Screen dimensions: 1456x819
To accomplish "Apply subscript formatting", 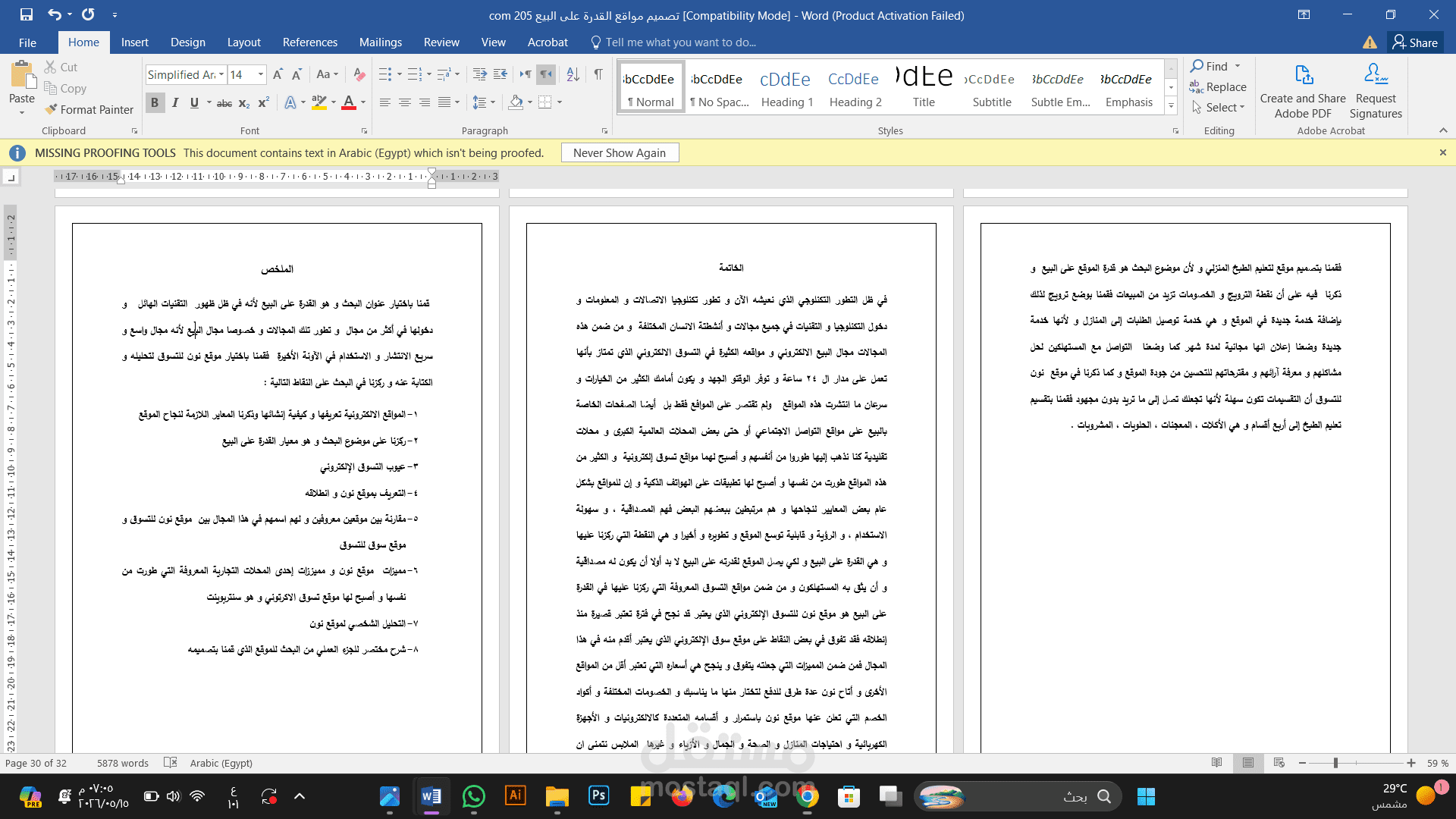I will 243,102.
